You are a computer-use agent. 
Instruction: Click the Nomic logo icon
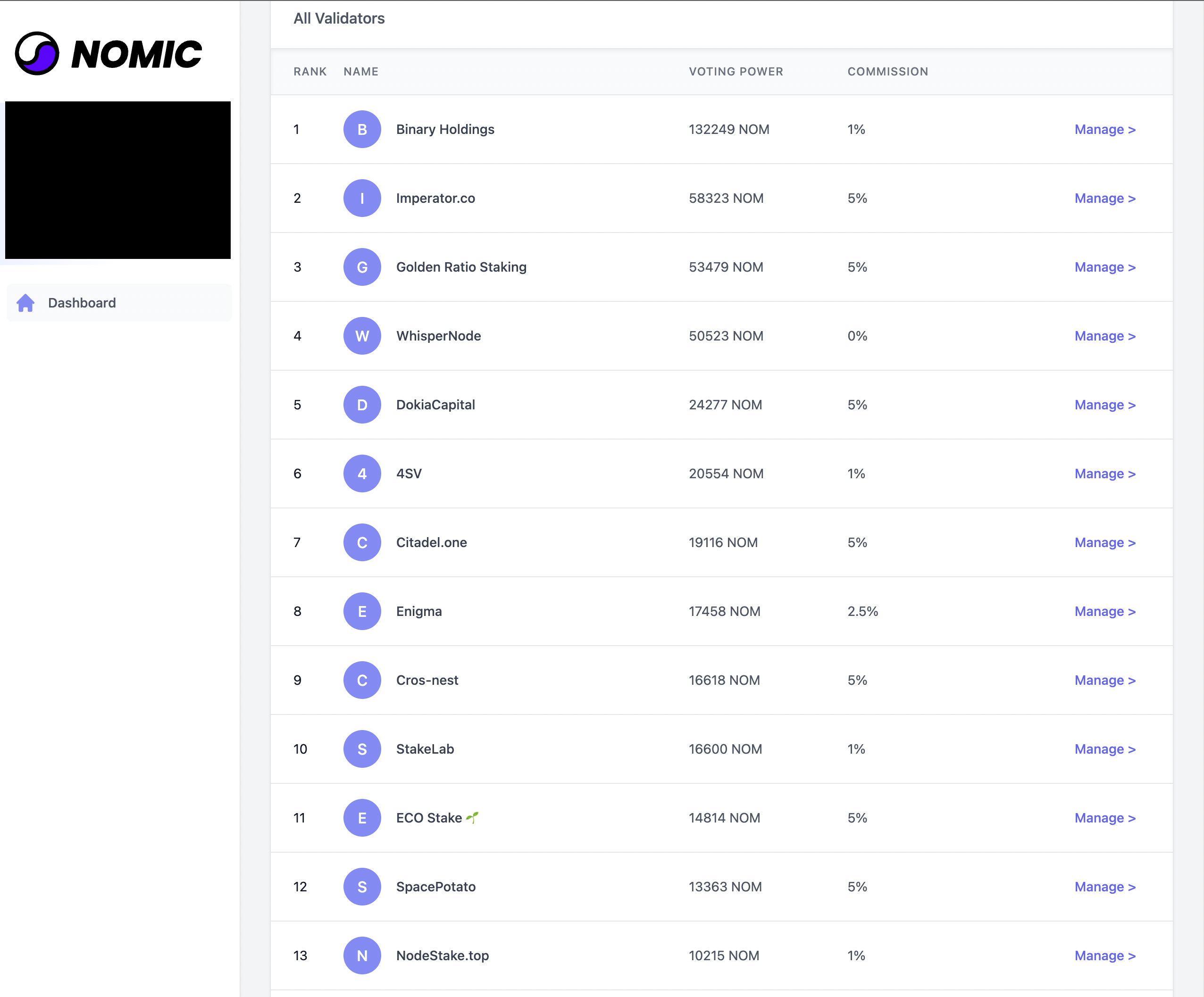(37, 53)
